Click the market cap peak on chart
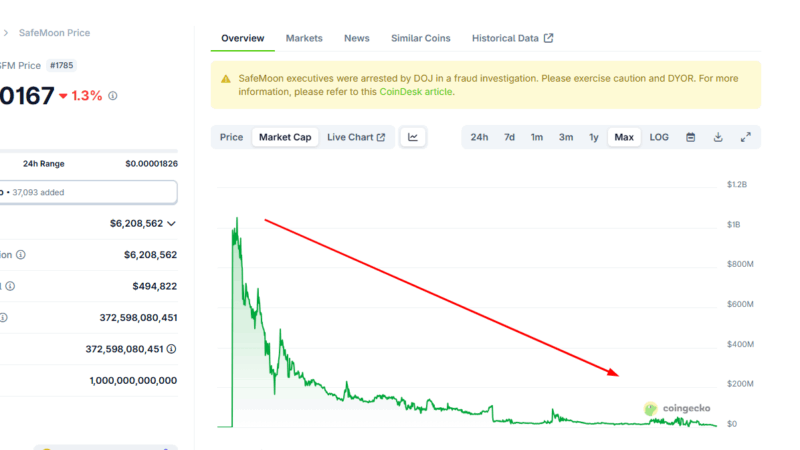The image size is (800, 450). pyautogui.click(x=237, y=218)
